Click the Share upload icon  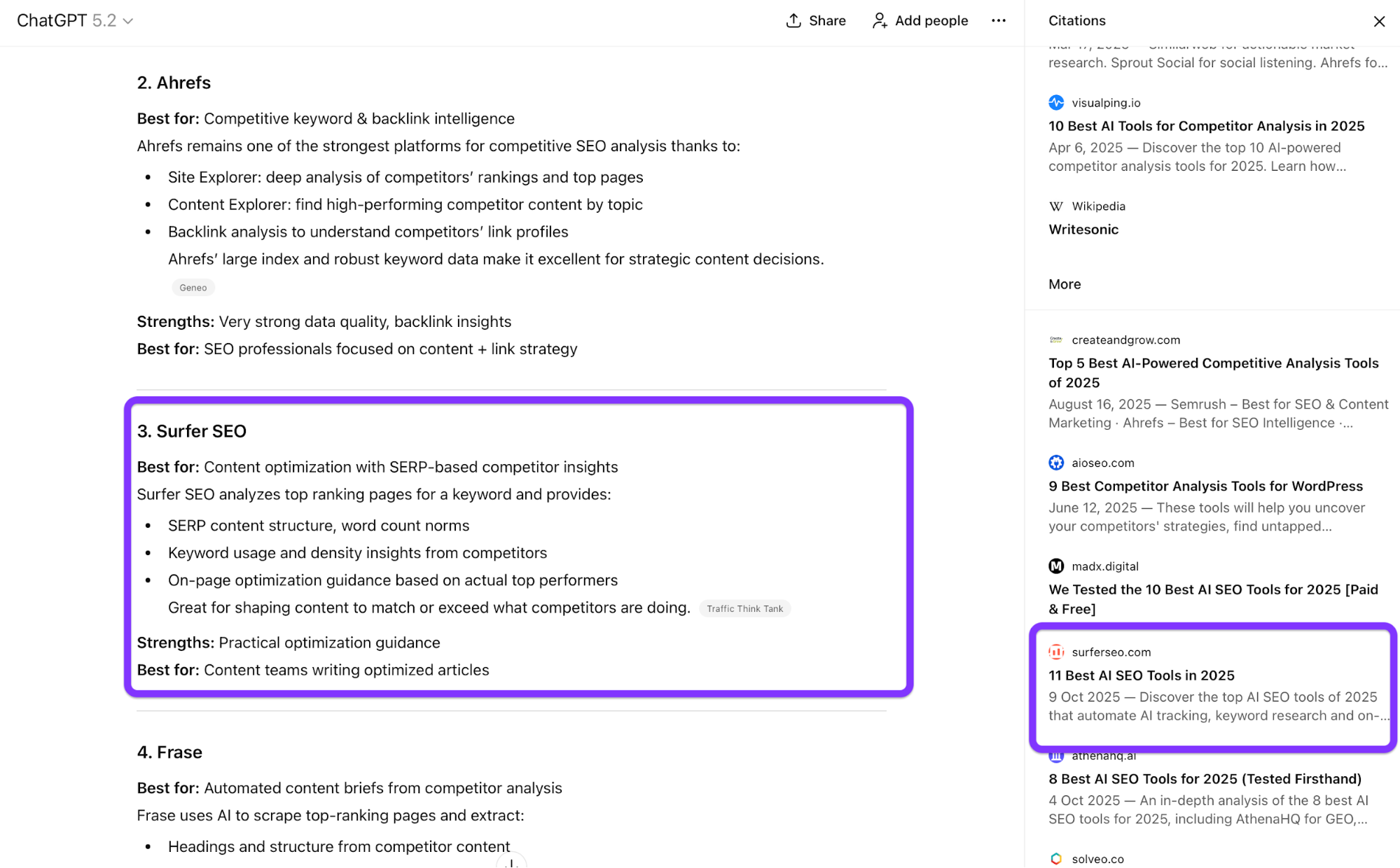pyautogui.click(x=793, y=21)
